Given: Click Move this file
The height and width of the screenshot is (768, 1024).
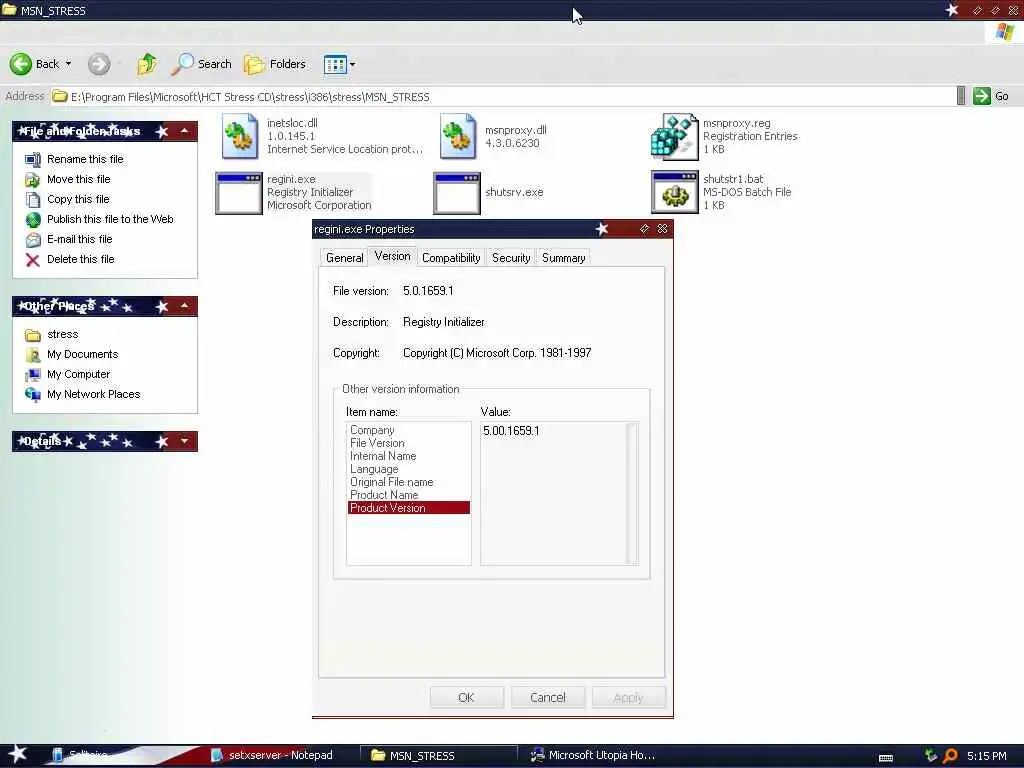Looking at the screenshot, I should (78, 179).
